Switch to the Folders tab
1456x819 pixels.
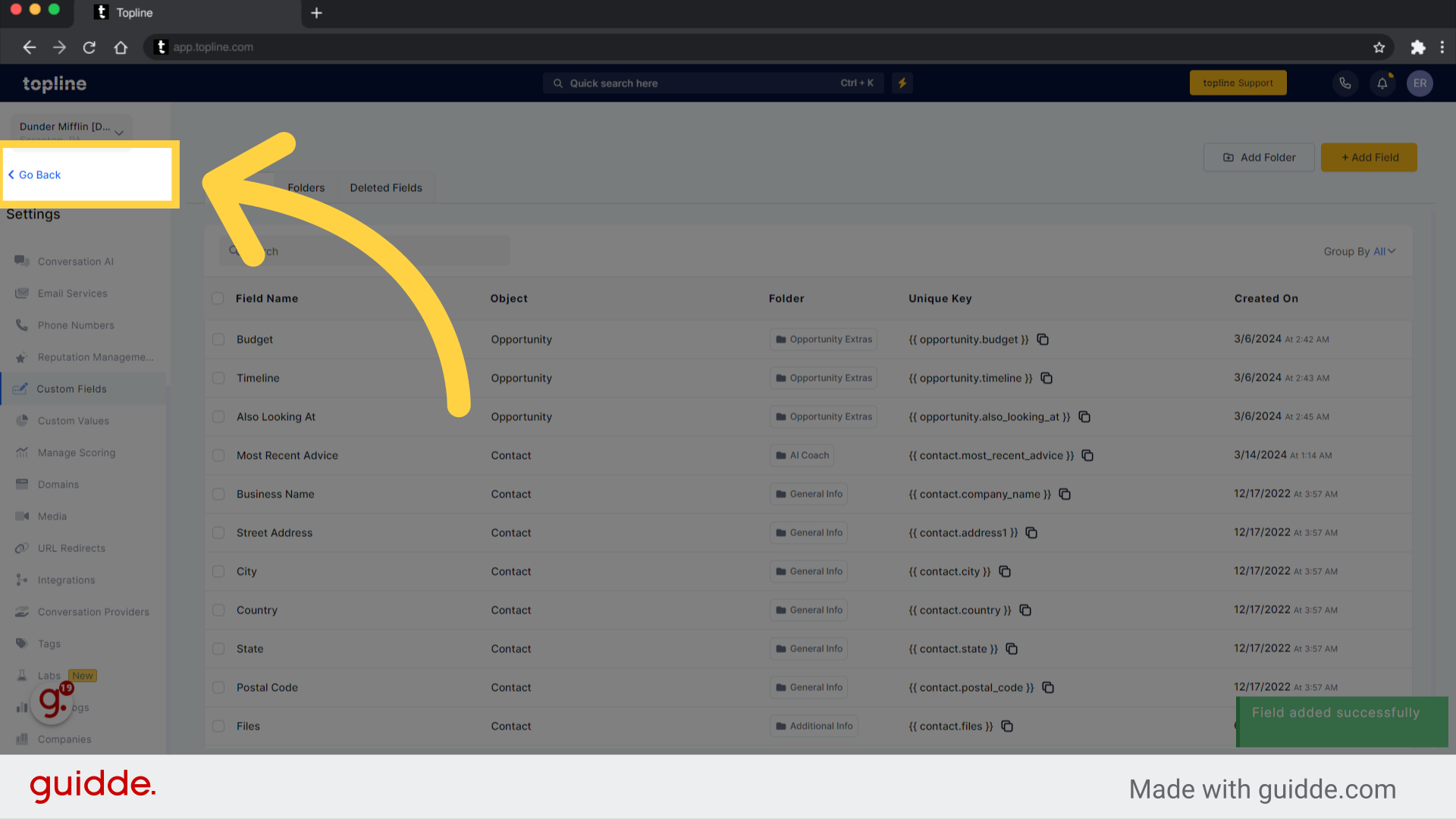(305, 187)
